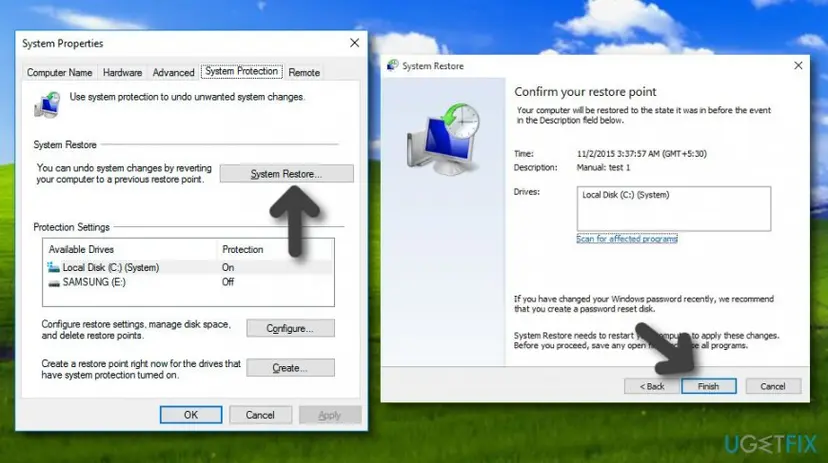Click the Off protection status for SAMSUNG
The image size is (828, 463).
pyautogui.click(x=228, y=282)
